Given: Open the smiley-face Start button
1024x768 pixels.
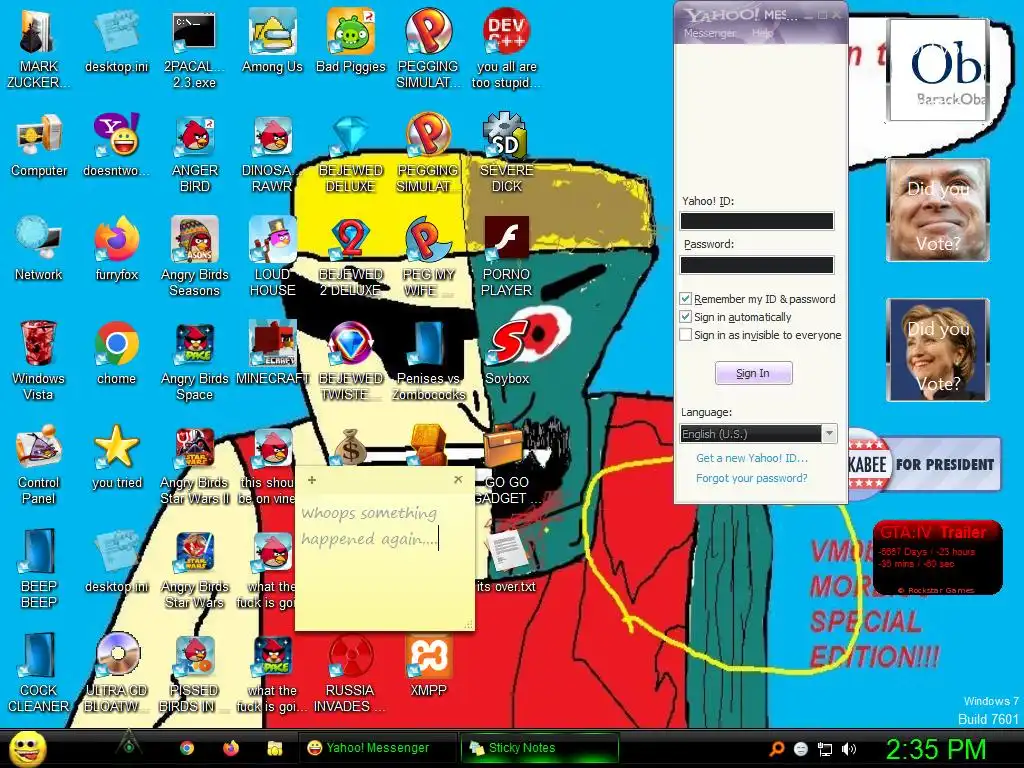Looking at the screenshot, I should coord(27,748).
